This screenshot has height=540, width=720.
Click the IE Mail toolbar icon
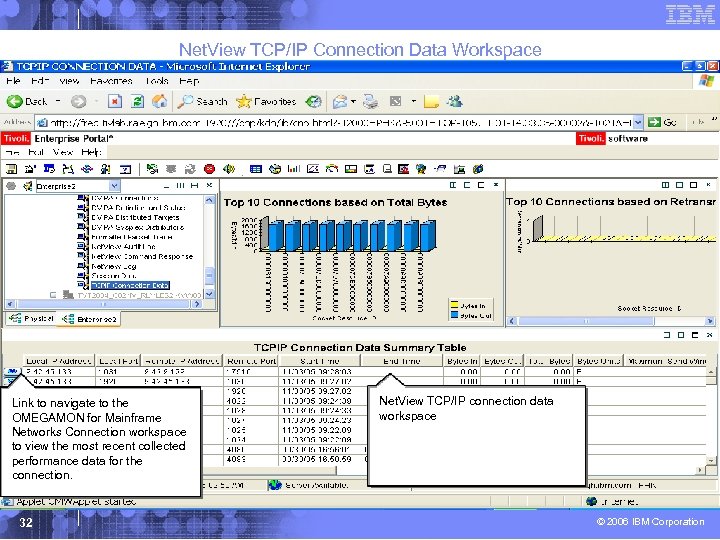[x=340, y=101]
